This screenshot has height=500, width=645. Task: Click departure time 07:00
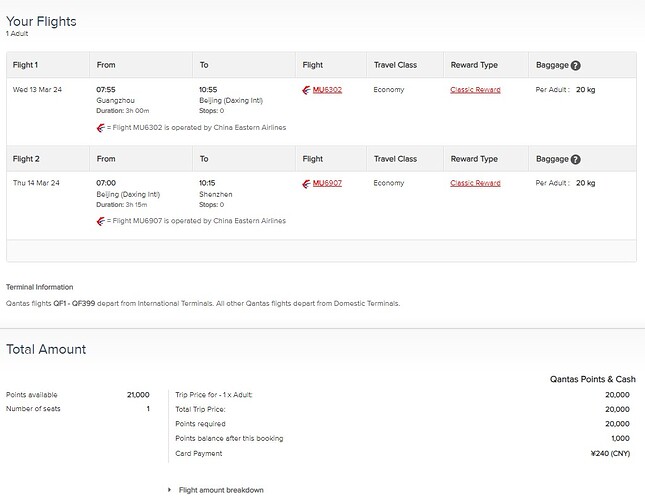tap(106, 183)
